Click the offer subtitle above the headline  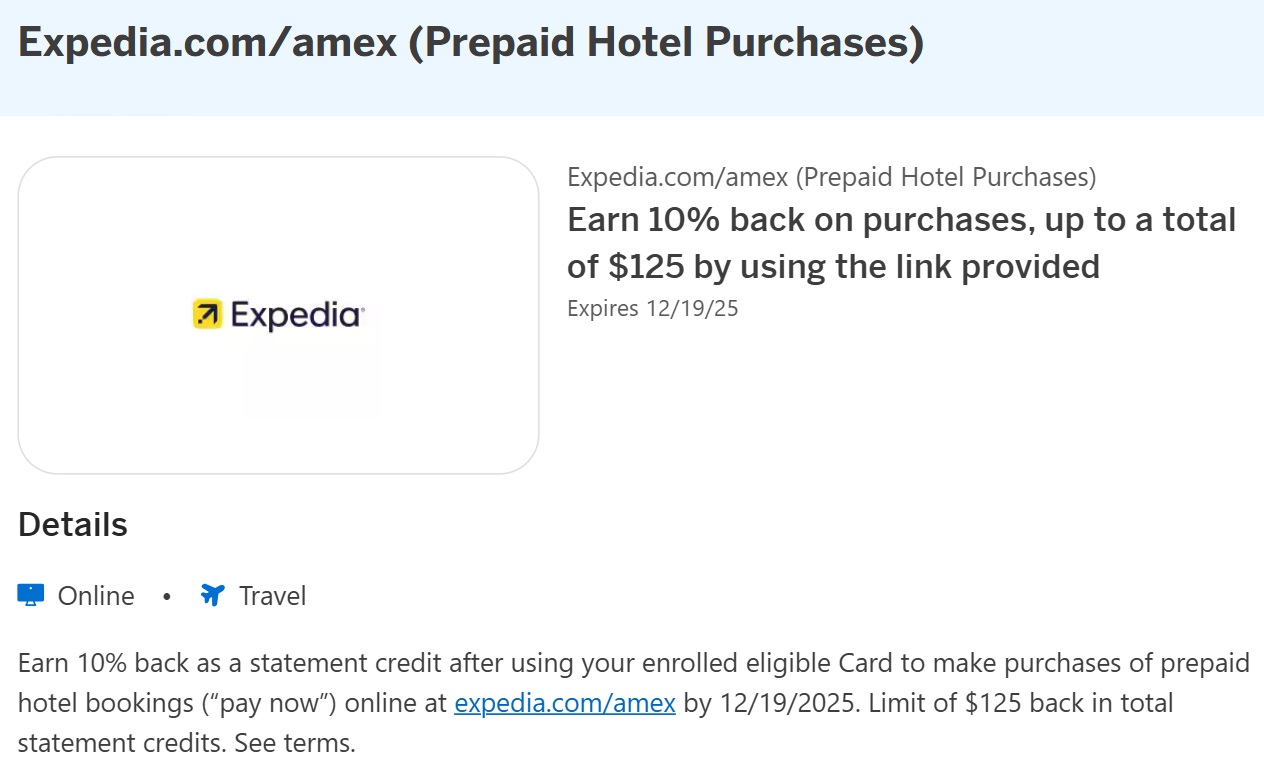(x=831, y=177)
